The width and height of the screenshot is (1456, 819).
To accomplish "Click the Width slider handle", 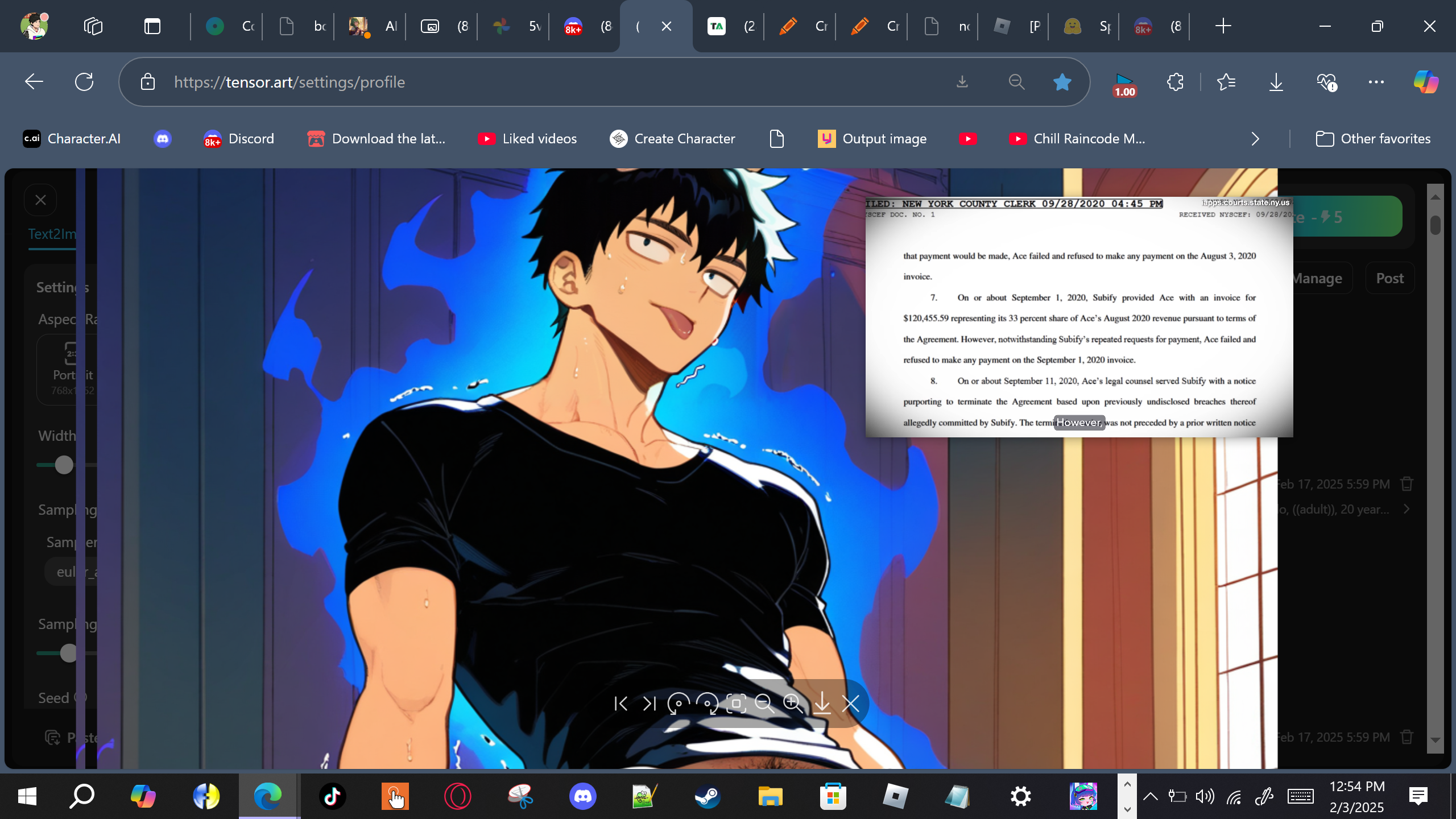I will click(x=64, y=465).
